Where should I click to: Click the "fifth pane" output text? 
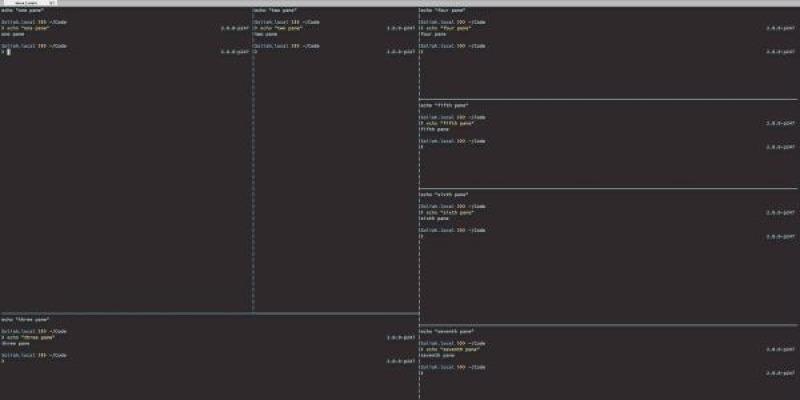pyautogui.click(x=436, y=129)
